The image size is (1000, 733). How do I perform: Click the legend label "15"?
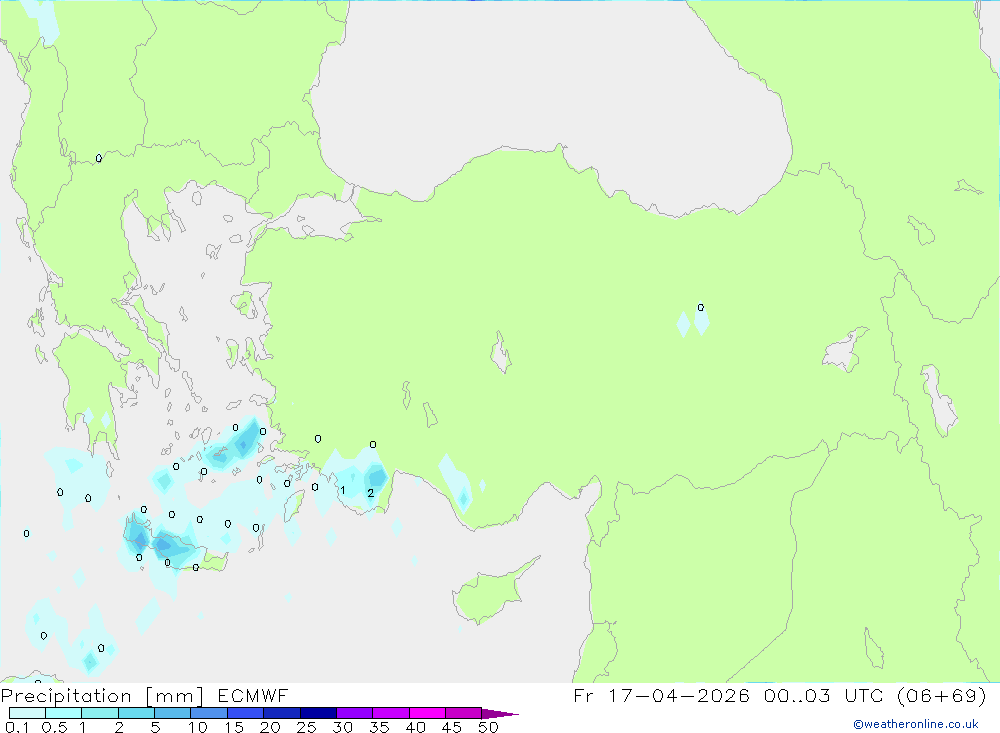coord(234,727)
